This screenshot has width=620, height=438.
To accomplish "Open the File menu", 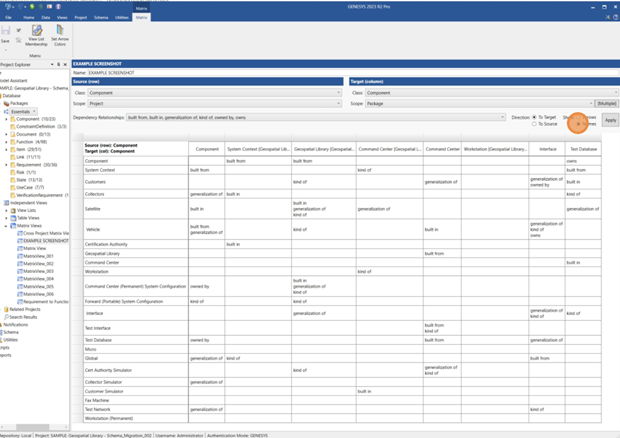I will pos(6,17).
